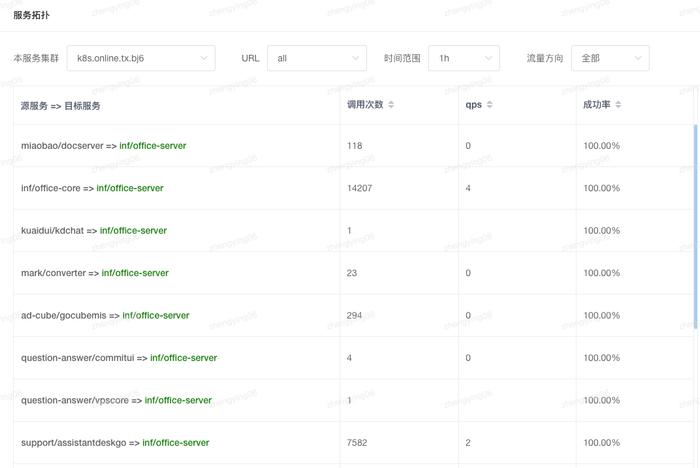Select the question-answer/vpscore source text
Image resolution: width=700 pixels, height=468 pixels.
point(75,400)
